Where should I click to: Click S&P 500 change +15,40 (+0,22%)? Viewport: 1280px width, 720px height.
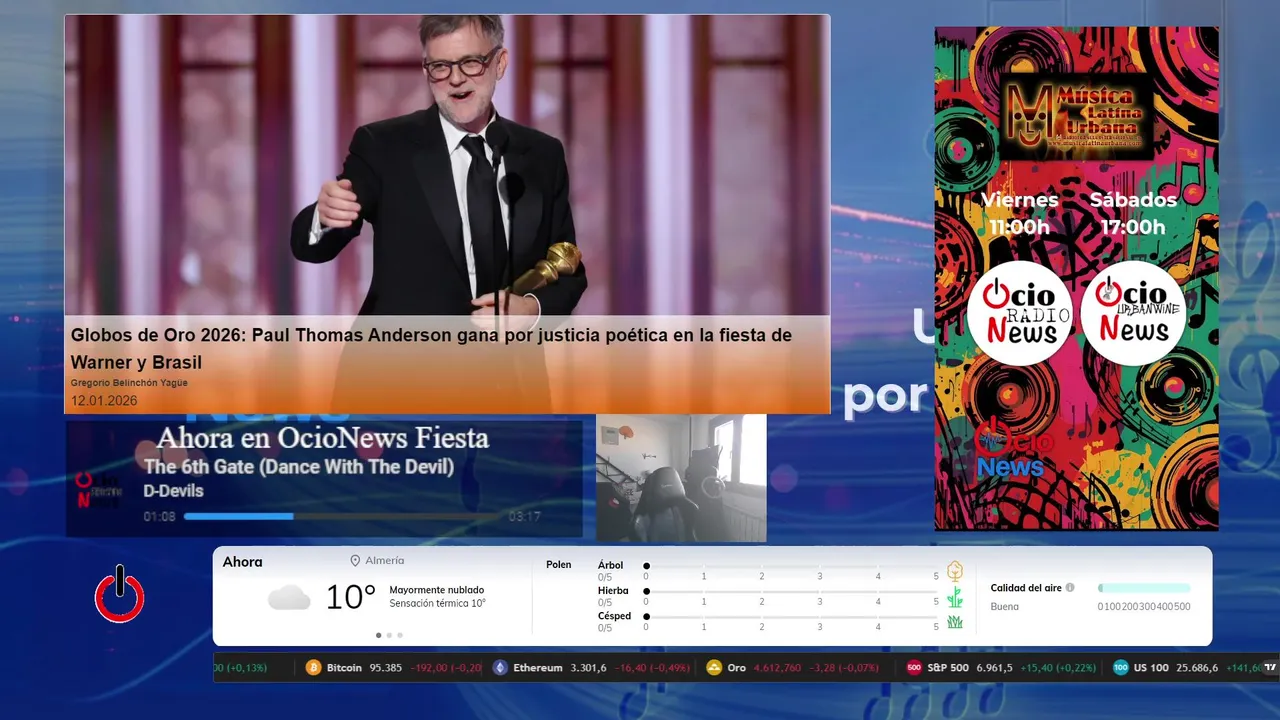(1059, 667)
